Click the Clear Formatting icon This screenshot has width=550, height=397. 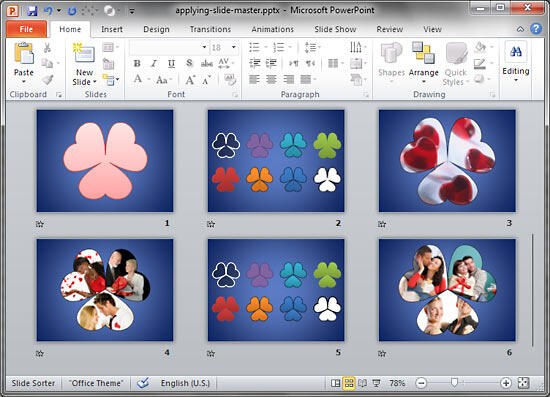pos(230,80)
